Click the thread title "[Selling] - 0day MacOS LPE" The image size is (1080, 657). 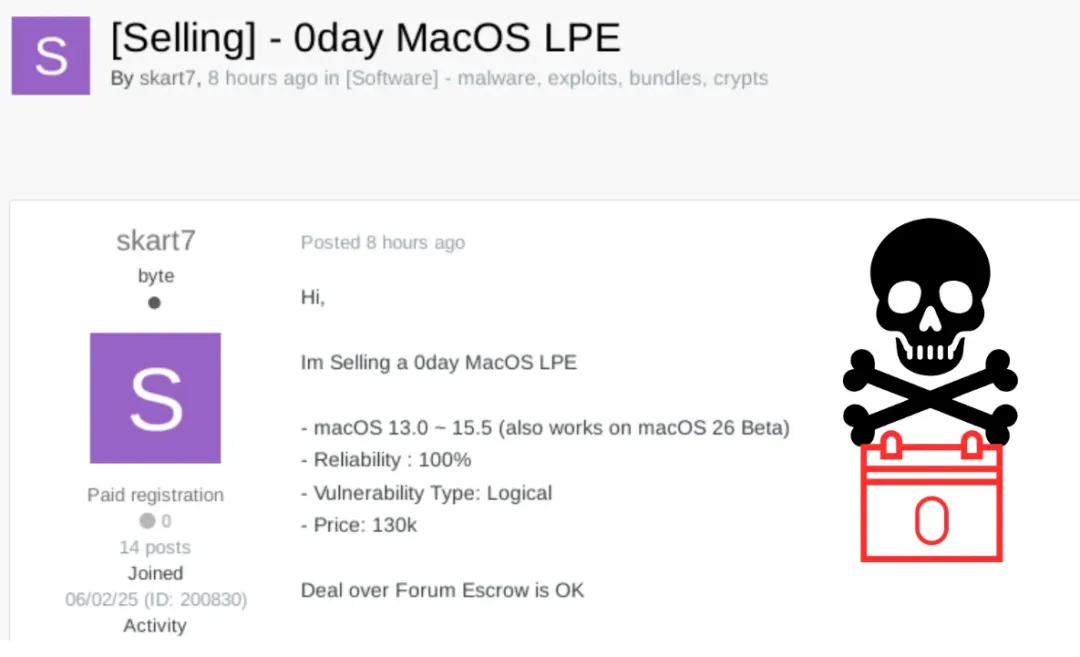click(x=366, y=38)
